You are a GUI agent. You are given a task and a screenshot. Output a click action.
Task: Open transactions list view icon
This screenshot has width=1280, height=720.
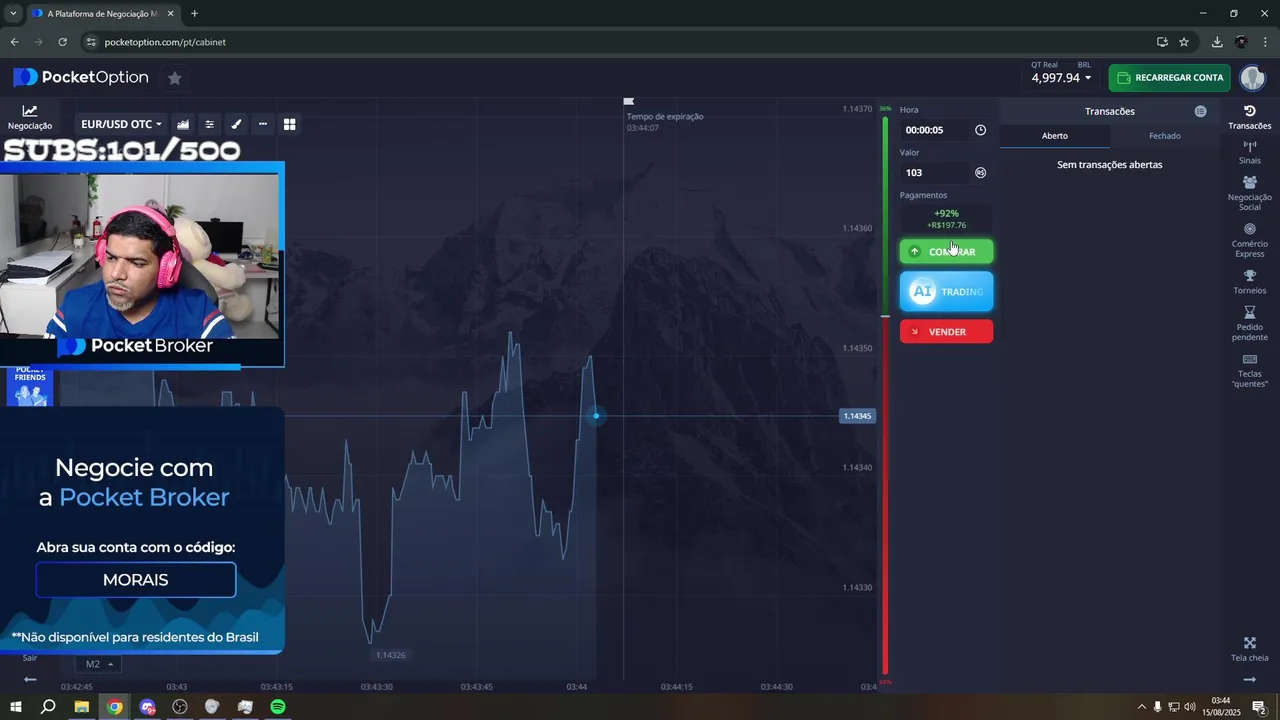tap(1200, 111)
